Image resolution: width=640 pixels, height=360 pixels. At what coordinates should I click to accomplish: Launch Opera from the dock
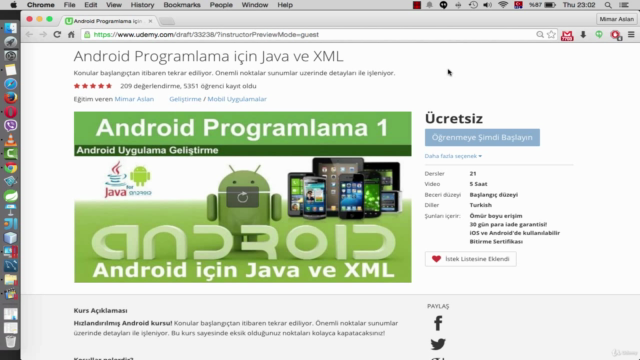click(11, 112)
